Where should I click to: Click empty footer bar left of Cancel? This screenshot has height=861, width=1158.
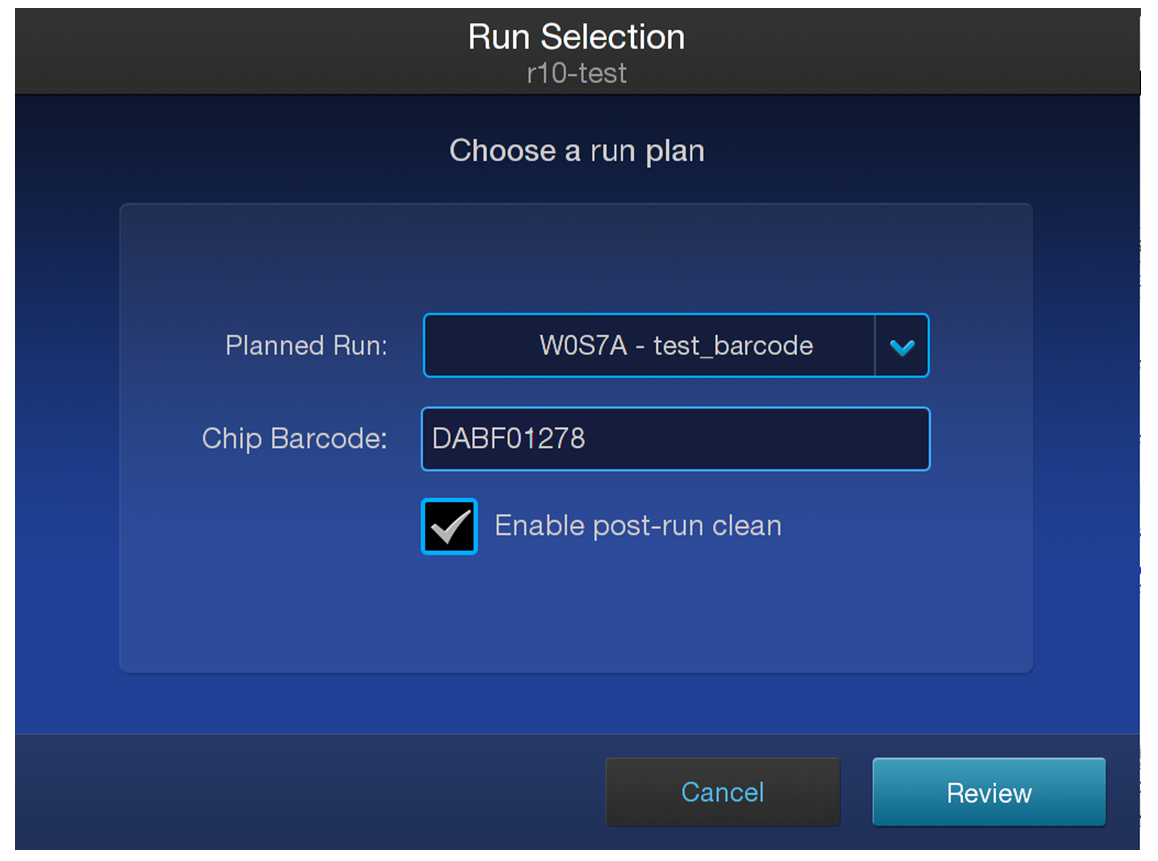tap(300, 792)
